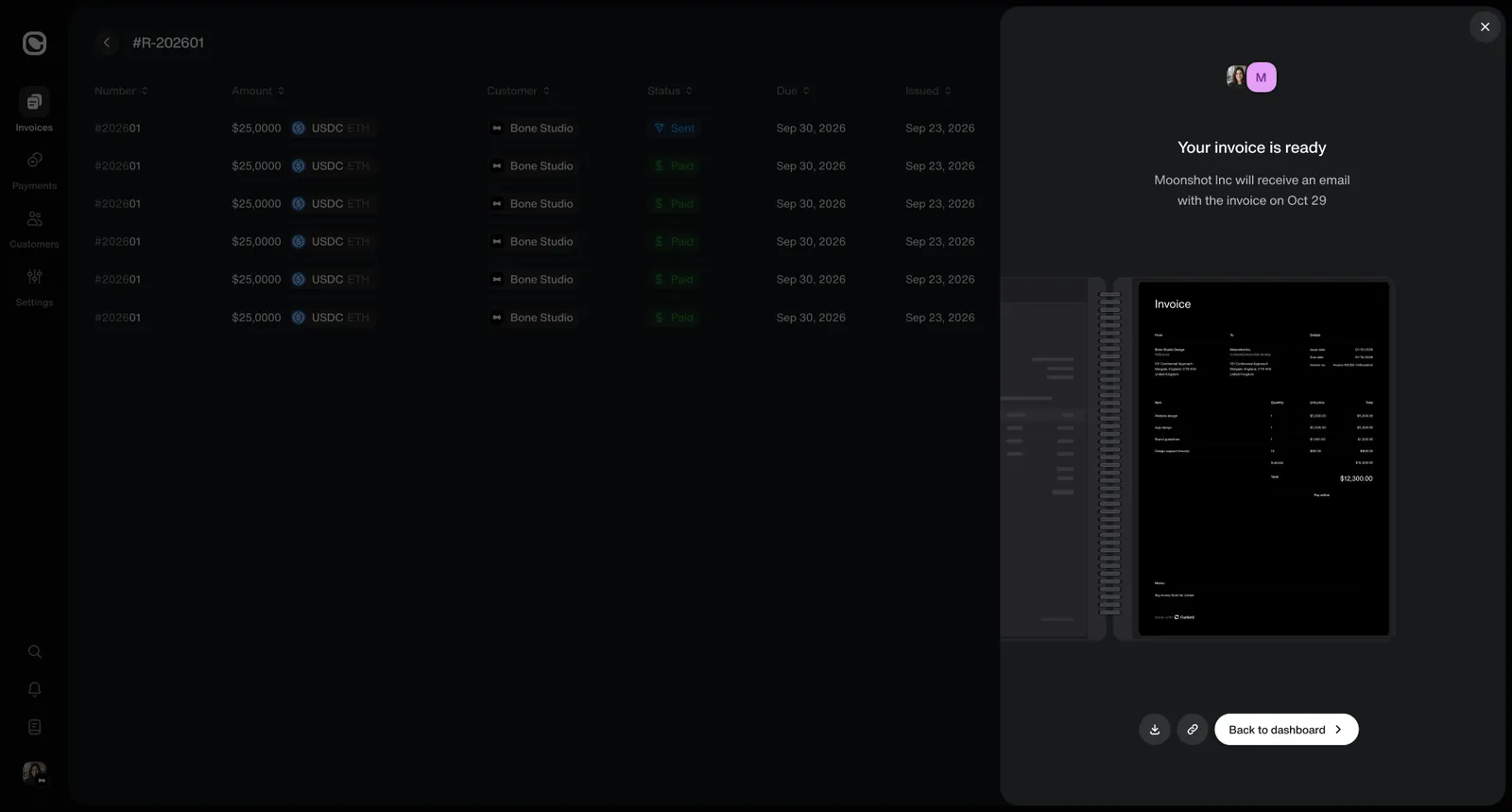The image size is (1512, 812).
Task: Click the pink M customer avatar
Action: (x=1262, y=78)
